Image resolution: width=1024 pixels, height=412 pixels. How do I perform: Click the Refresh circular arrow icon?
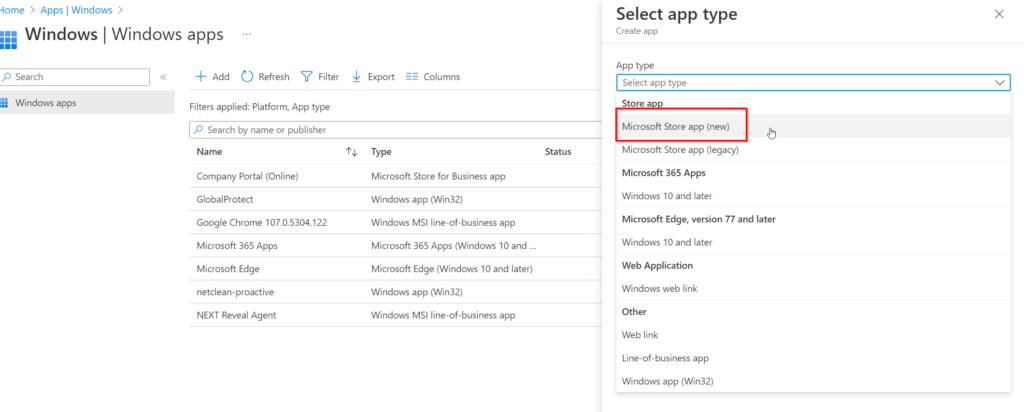point(247,76)
